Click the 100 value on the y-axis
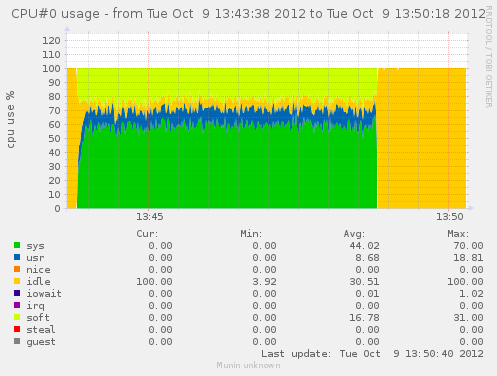Viewport: 497px width, 376px height. point(51,69)
